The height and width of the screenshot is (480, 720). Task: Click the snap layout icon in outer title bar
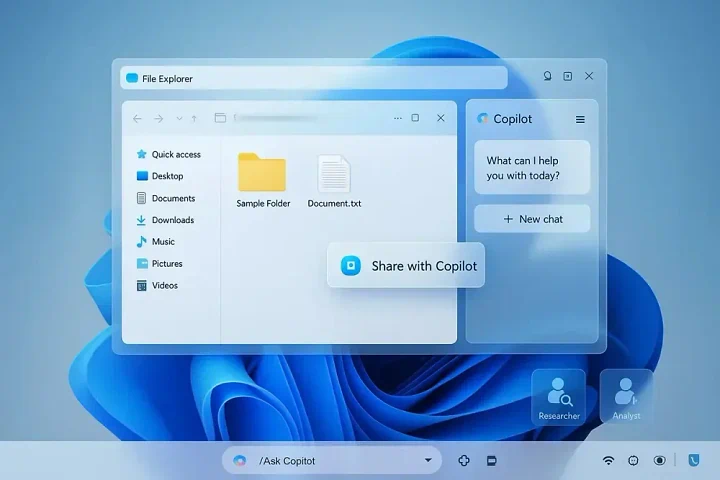[x=568, y=76]
